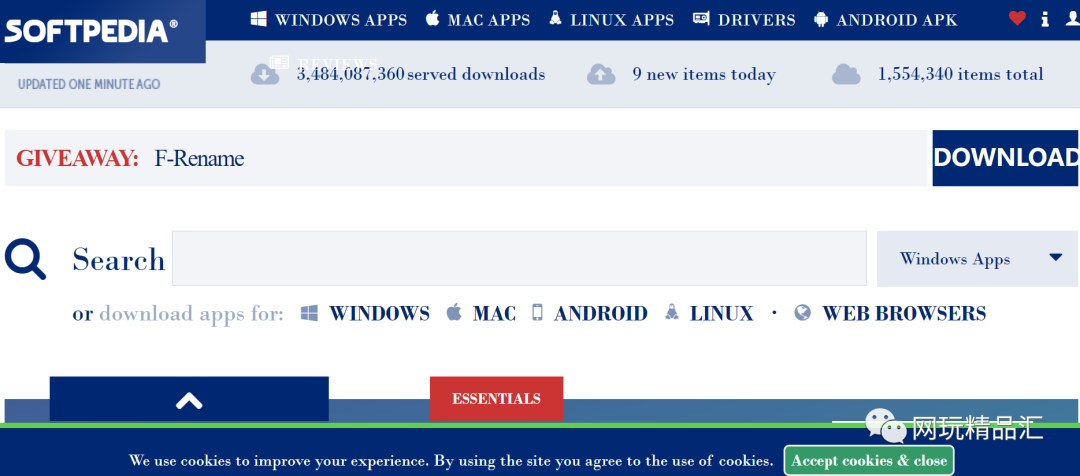Click the 1,554,340 items total text
This screenshot has height=476, width=1080.
(x=961, y=74)
